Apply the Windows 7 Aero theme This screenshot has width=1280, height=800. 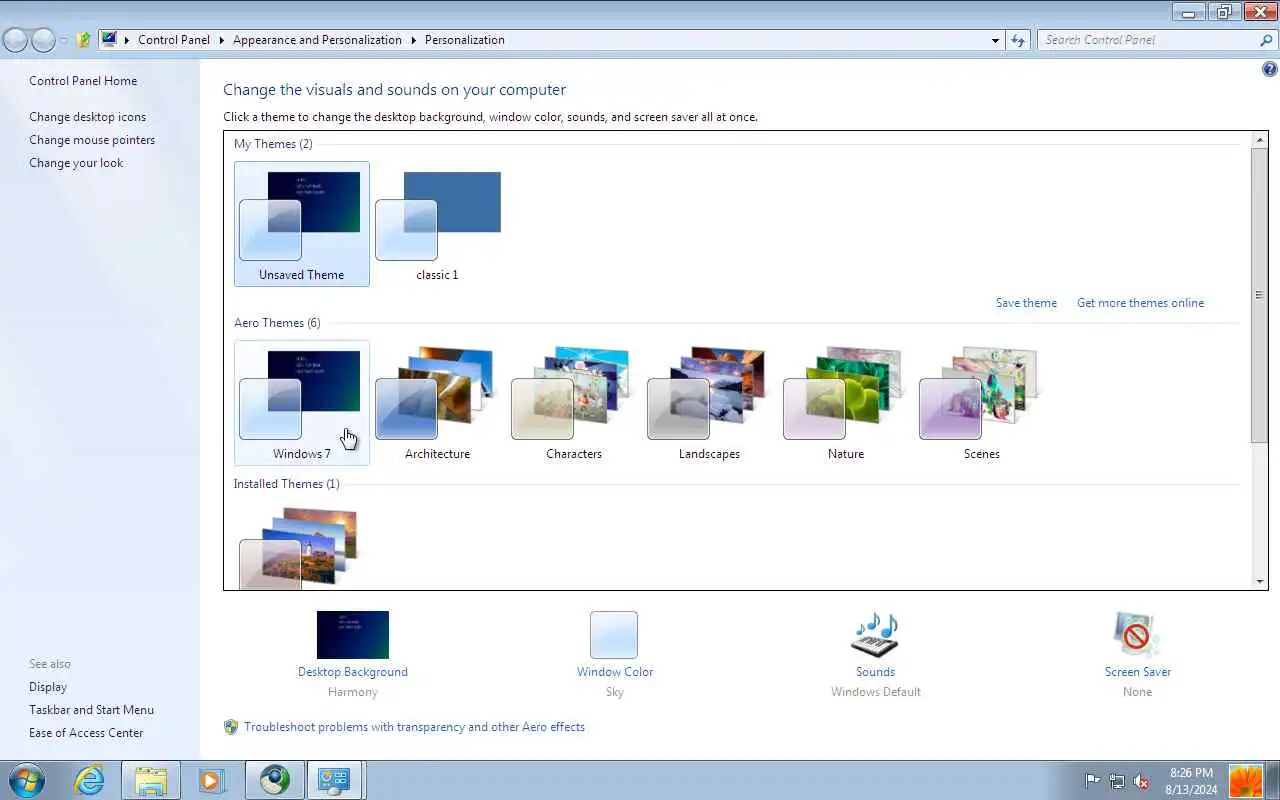tap(302, 403)
